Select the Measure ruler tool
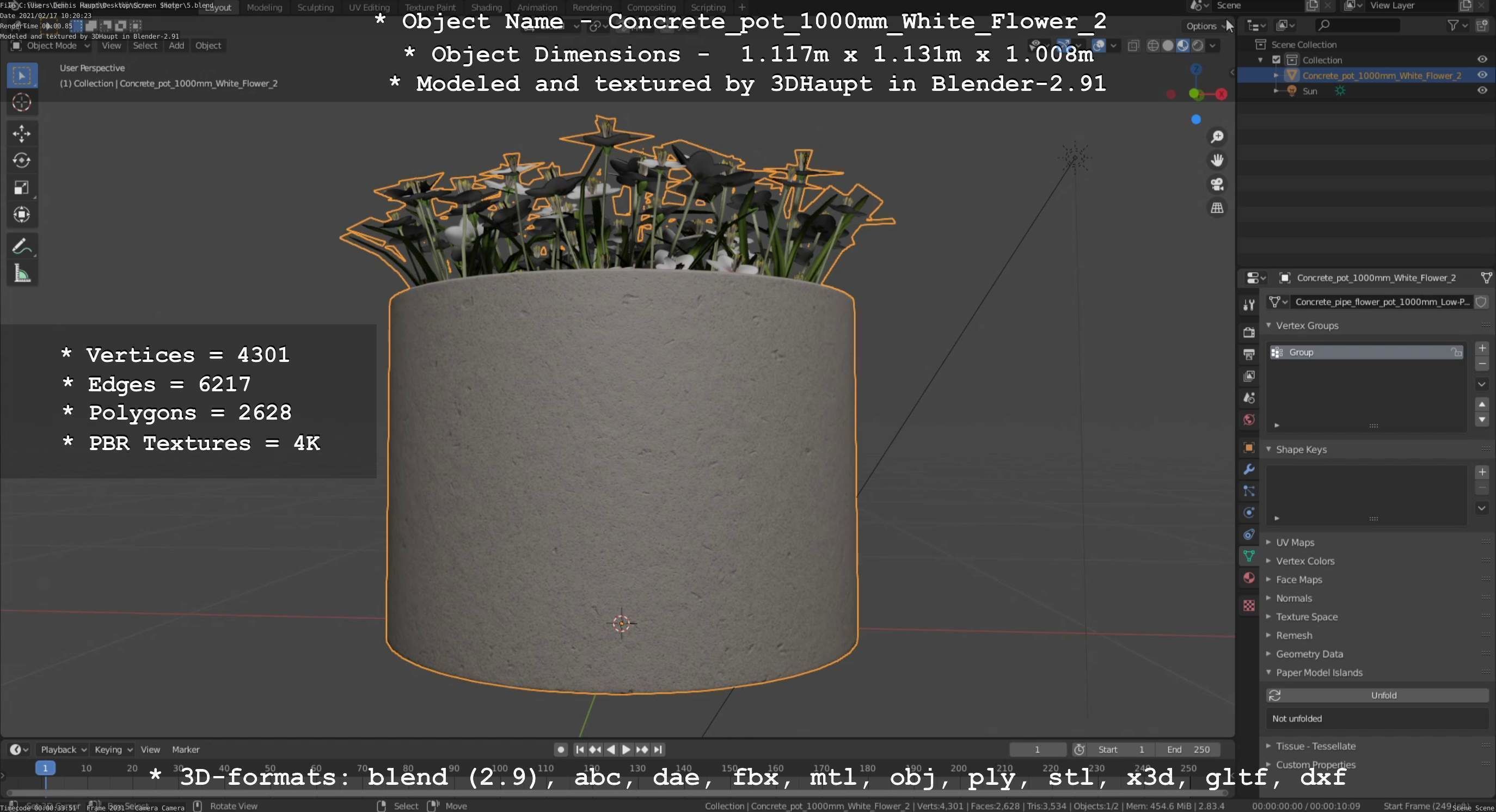The width and height of the screenshot is (1496, 812). (x=22, y=273)
